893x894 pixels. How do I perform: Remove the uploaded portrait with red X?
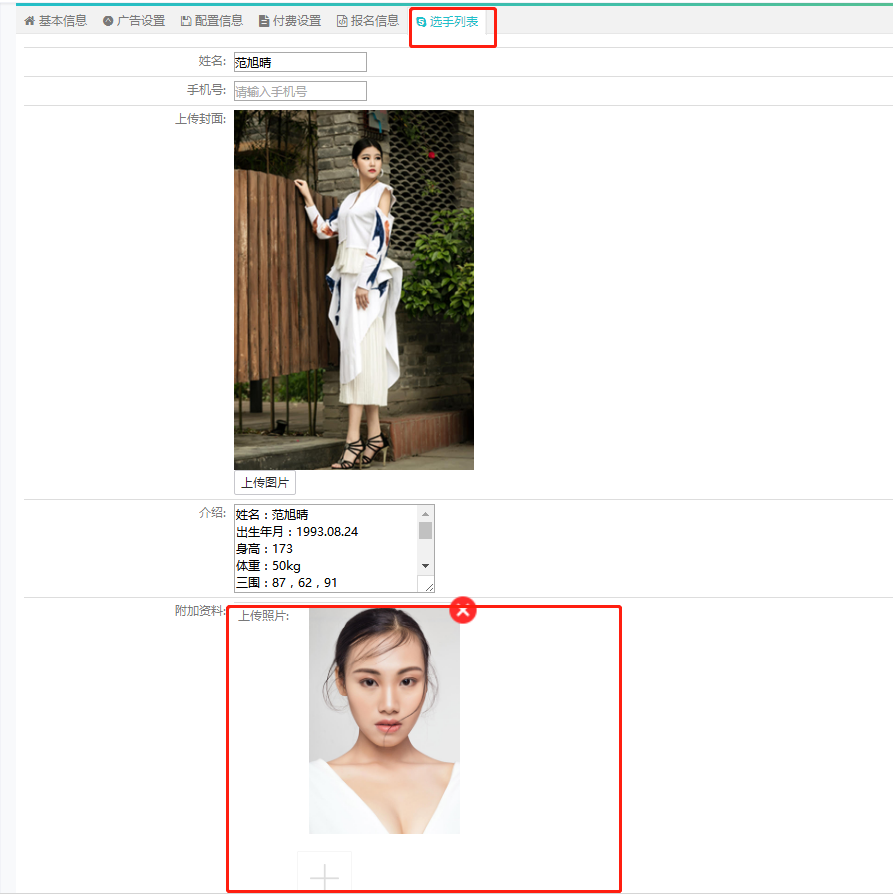pos(463,610)
